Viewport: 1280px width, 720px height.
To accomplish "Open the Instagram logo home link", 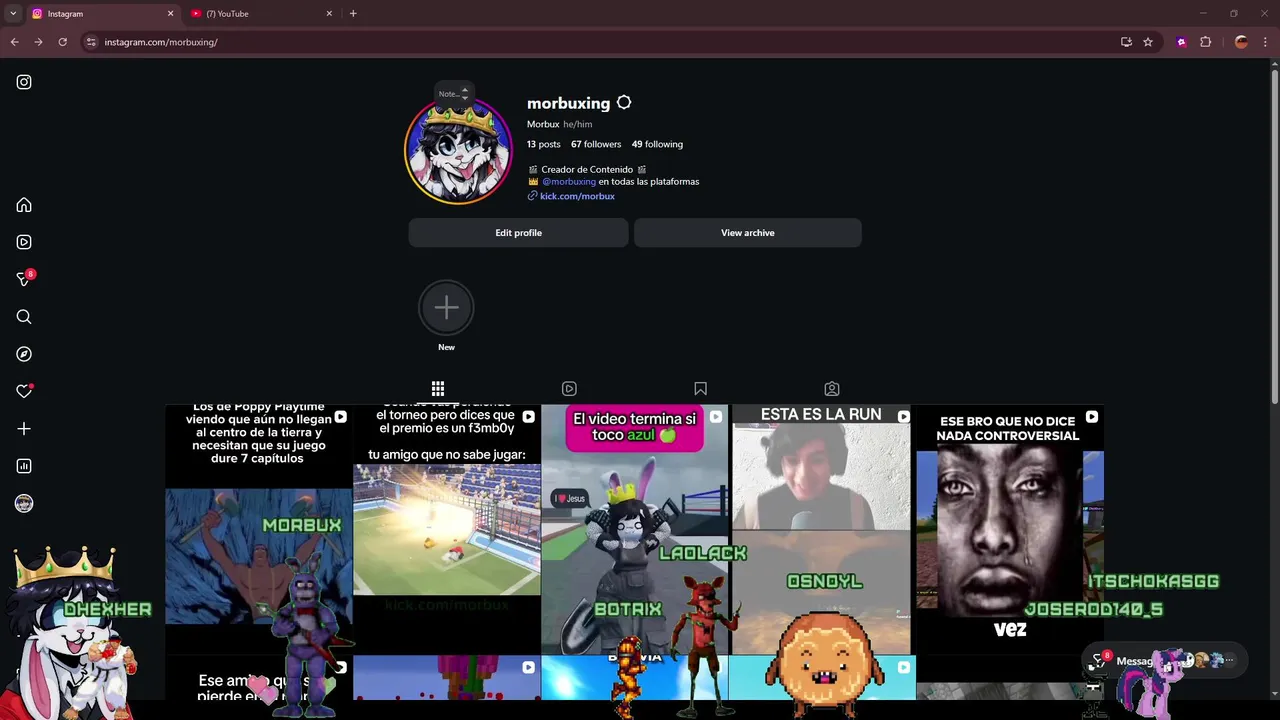I will [x=24, y=82].
